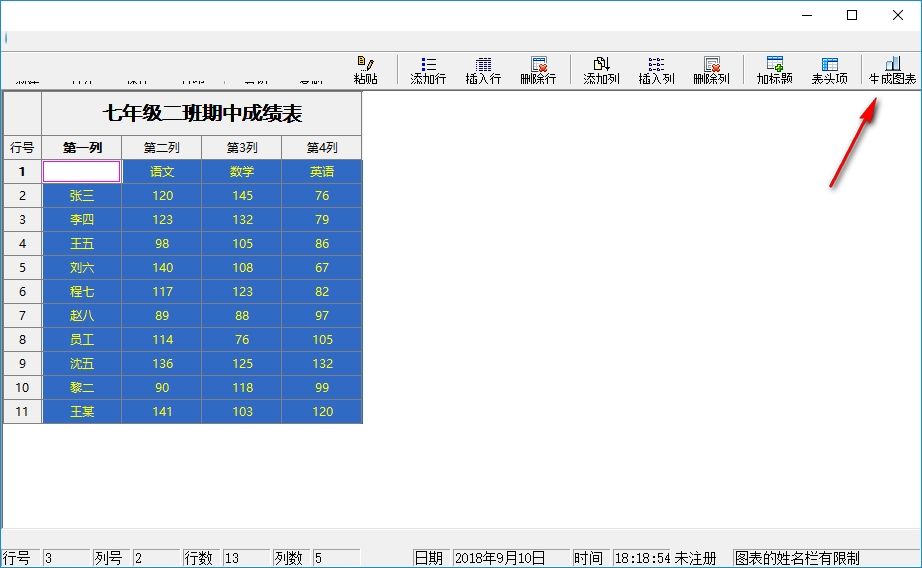
Task: Click 王某's 语文 score 141
Action: [162, 412]
